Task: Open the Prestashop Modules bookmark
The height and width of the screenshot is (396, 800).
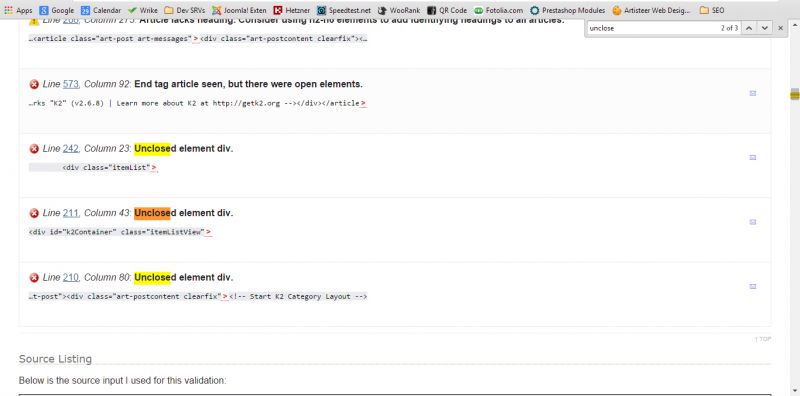Action: [x=567, y=10]
